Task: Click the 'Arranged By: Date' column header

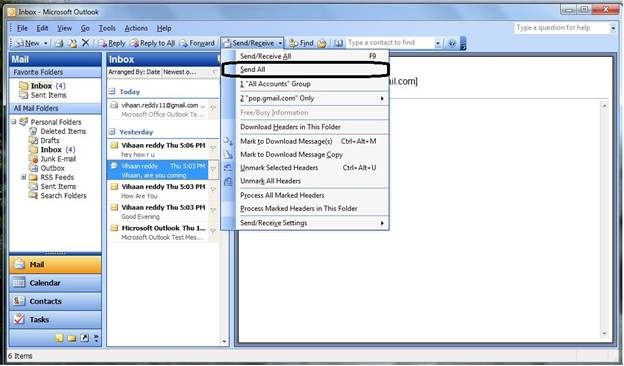Action: coord(134,72)
